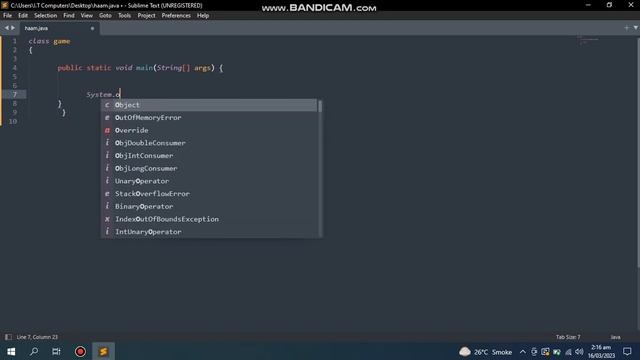Open the Help menu
Viewport: 640px width, 360px height.
tap(203, 16)
